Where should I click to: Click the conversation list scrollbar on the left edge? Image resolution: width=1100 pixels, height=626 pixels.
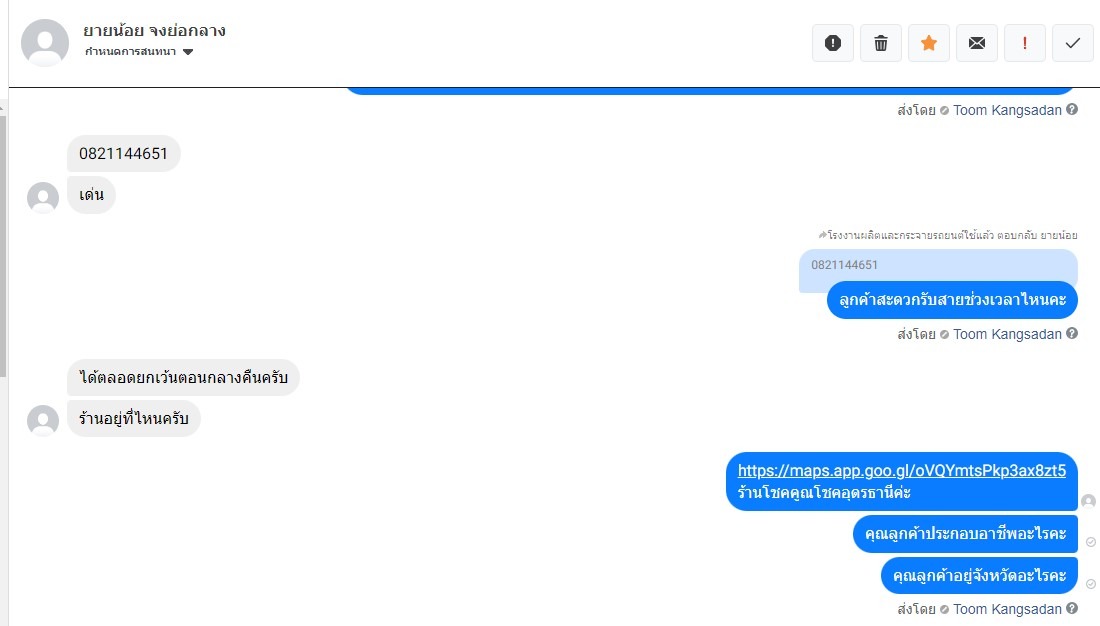(4, 246)
